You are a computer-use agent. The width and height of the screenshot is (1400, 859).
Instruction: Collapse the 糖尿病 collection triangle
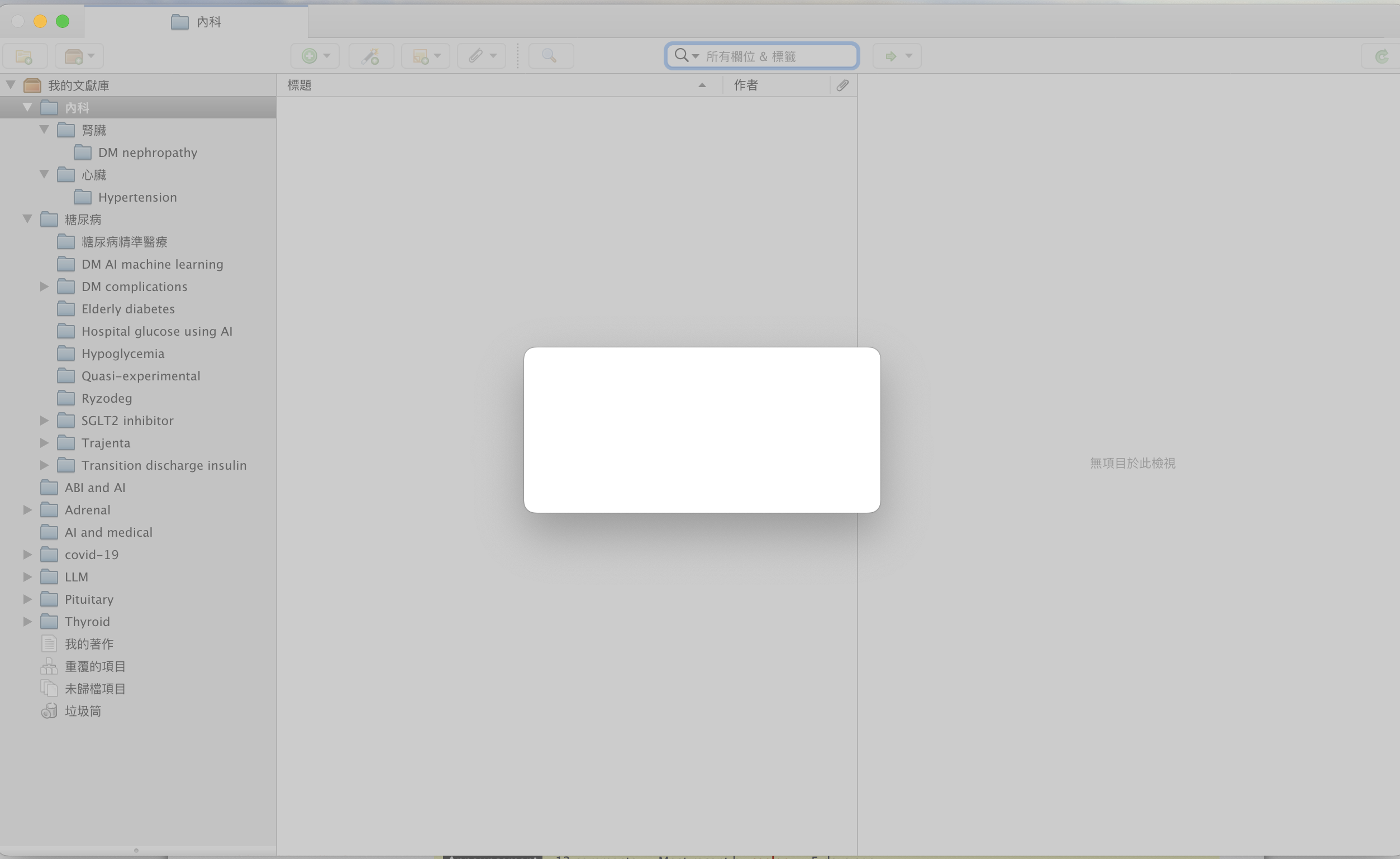27,219
